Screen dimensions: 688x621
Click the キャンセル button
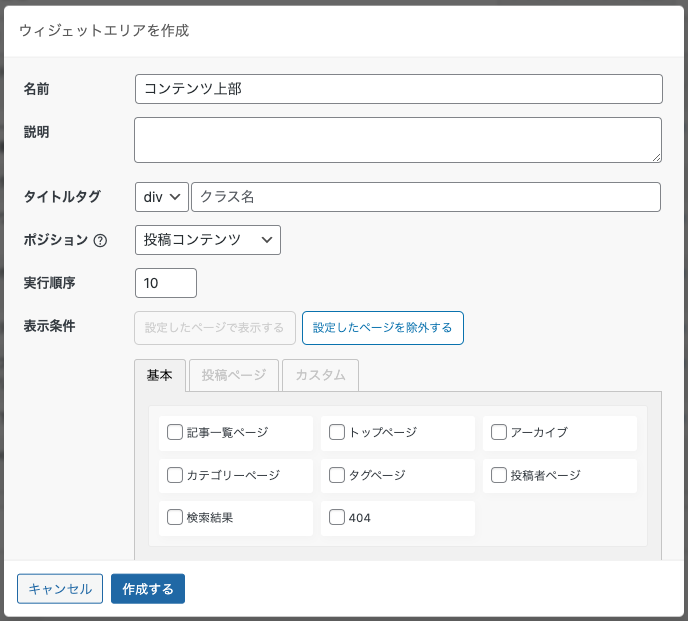(x=60, y=589)
